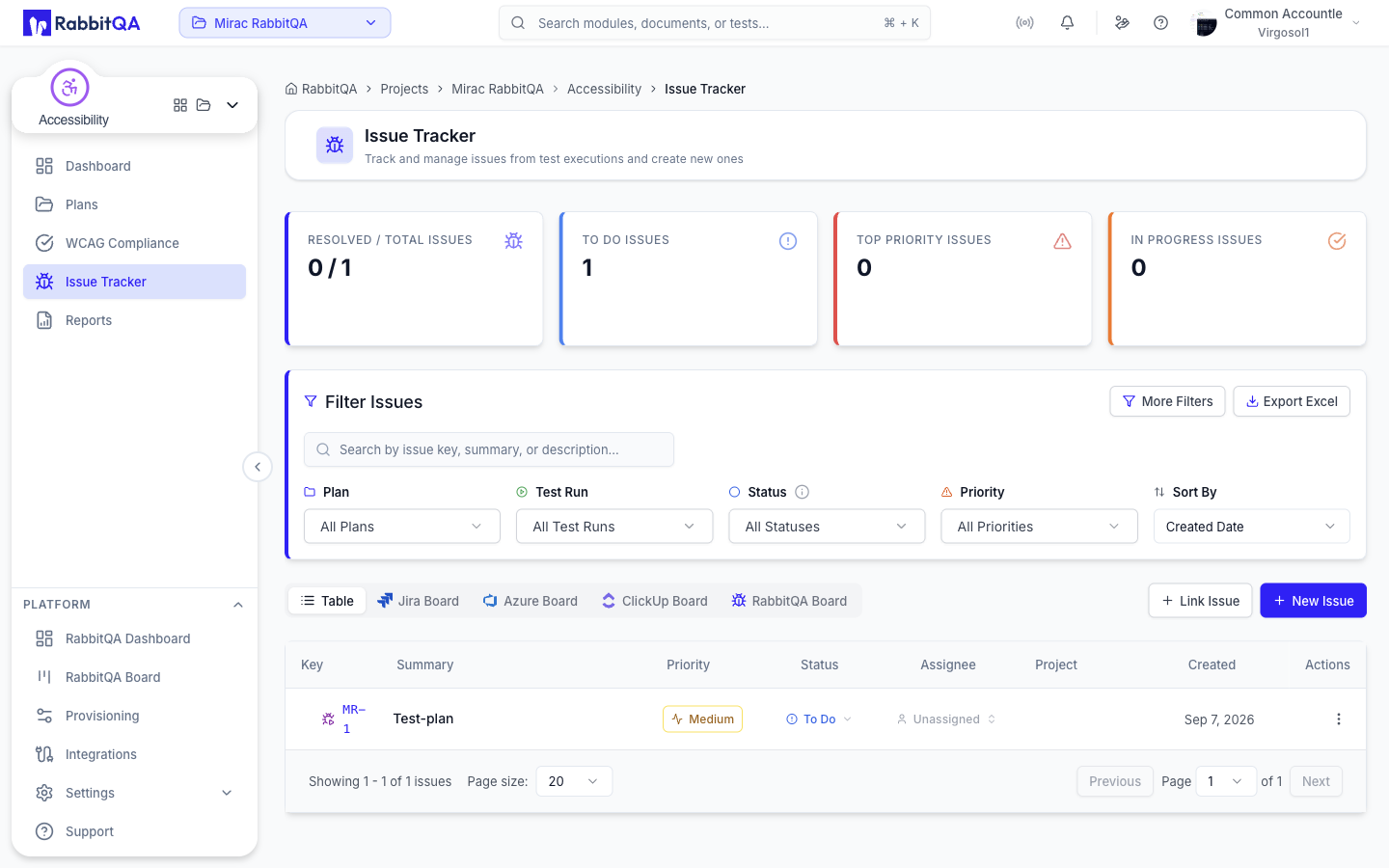Open the All Priorities dropdown
Viewport: 1389px width, 868px height.
click(1039, 527)
